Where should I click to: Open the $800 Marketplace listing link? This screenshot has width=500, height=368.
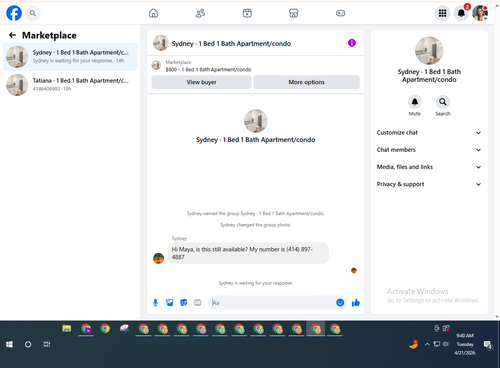pos(208,69)
